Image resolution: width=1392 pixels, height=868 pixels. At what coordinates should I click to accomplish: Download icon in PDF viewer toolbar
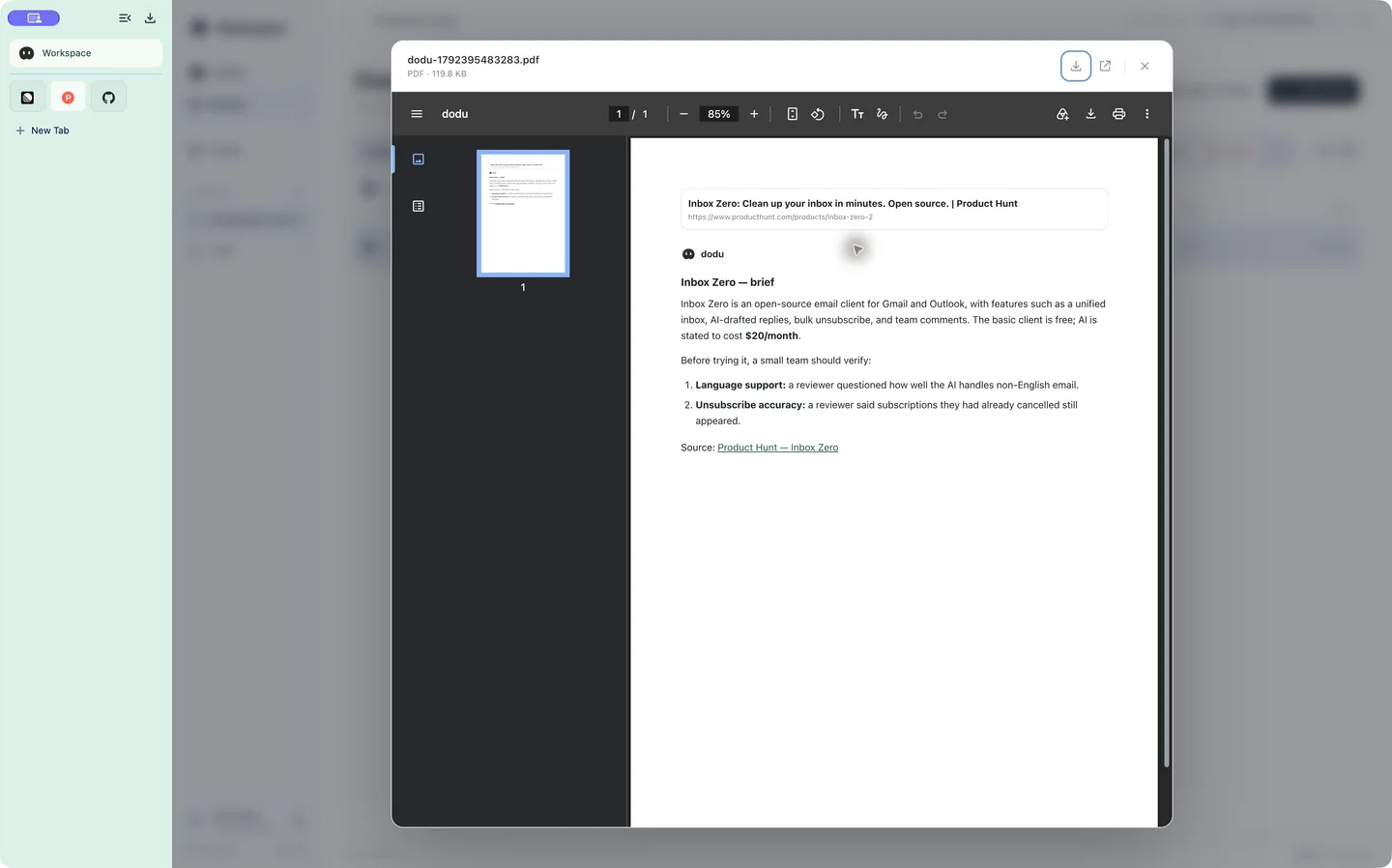(1090, 114)
